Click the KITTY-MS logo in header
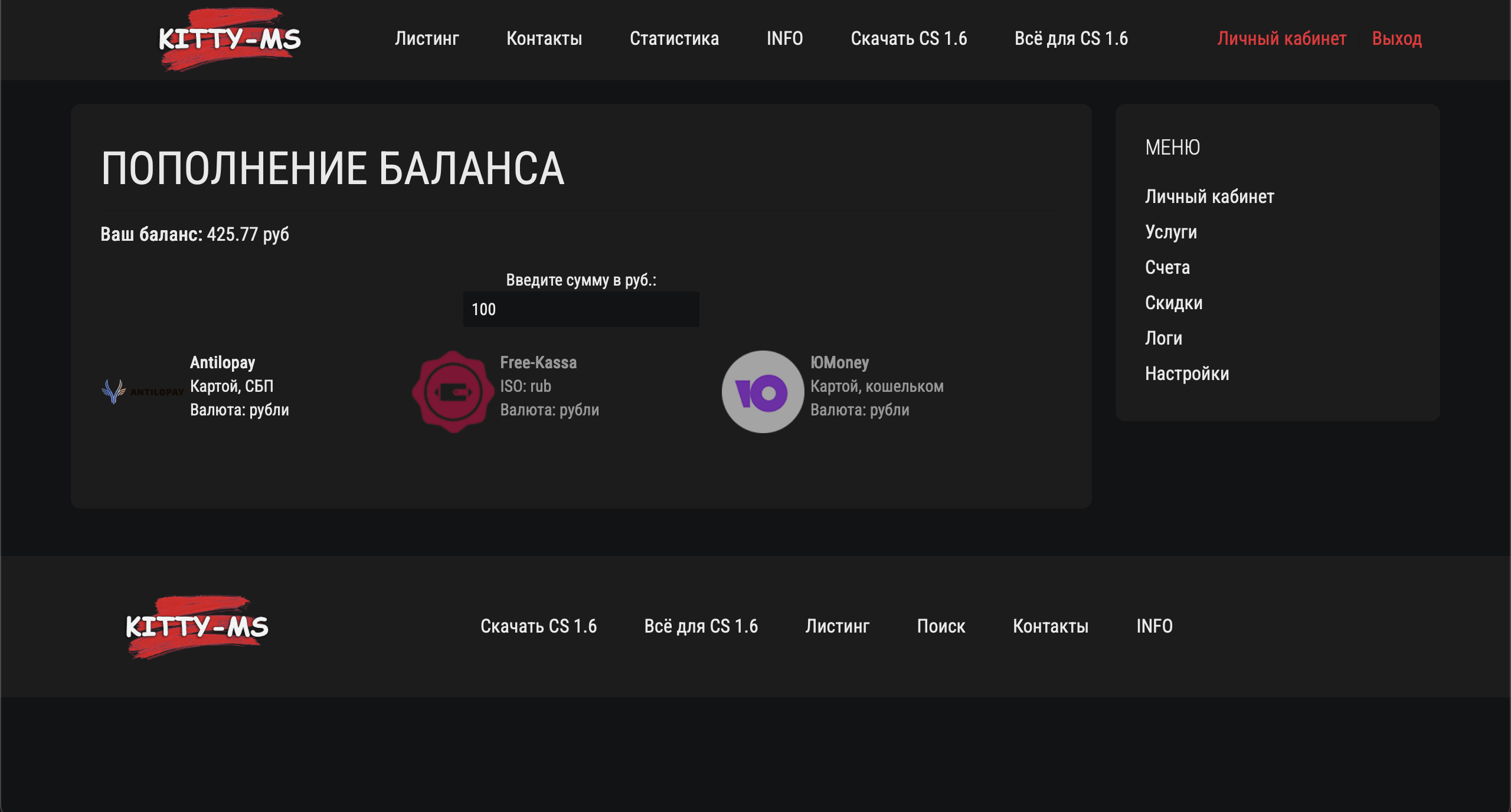 230,39
